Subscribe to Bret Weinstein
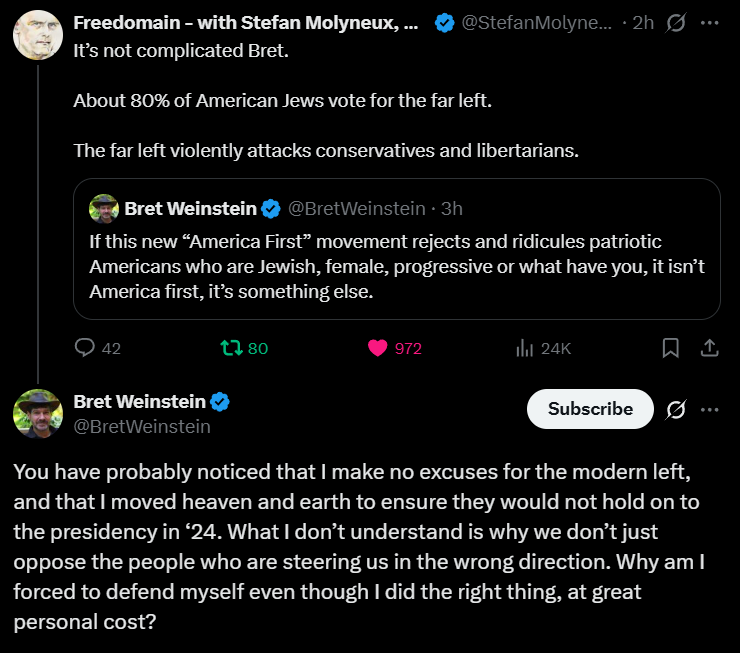 590,409
